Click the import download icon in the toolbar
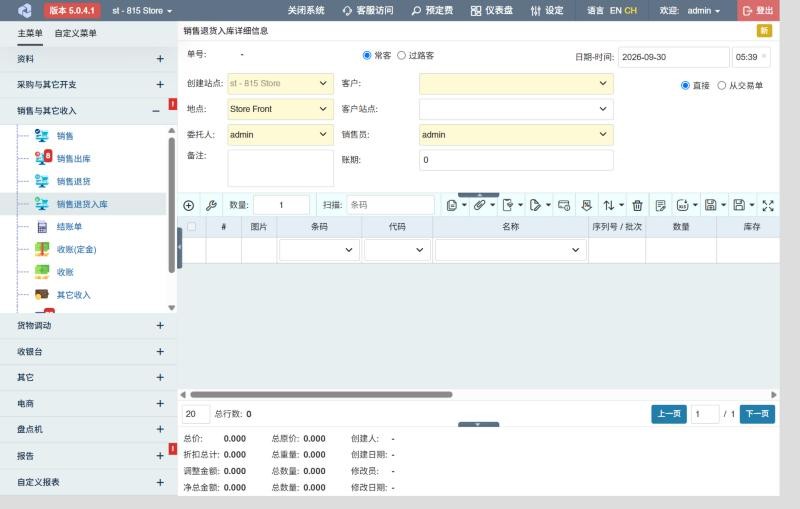 (x=587, y=205)
